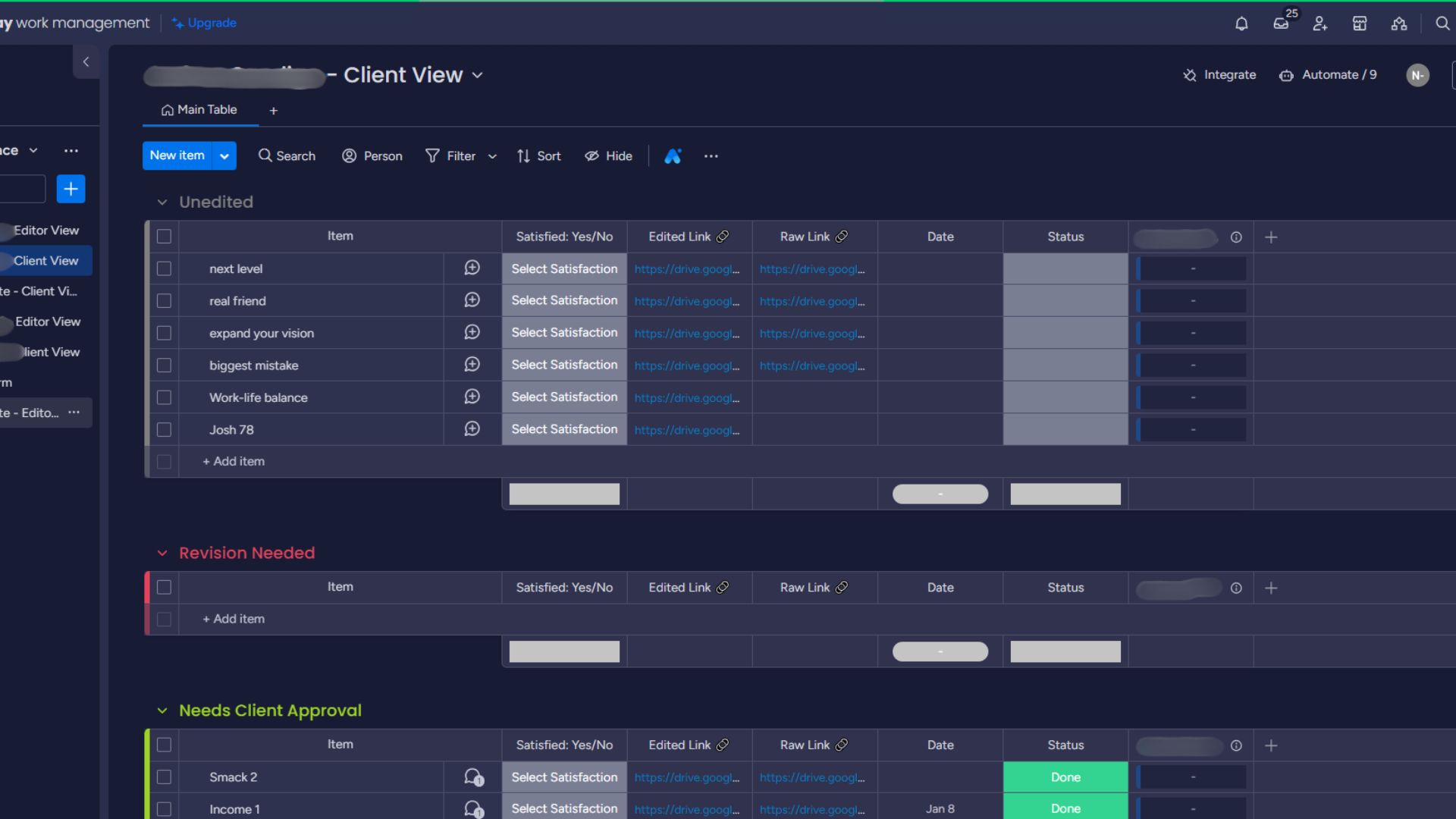
Task: Open conversation for biggest mistake item
Action: (x=472, y=365)
